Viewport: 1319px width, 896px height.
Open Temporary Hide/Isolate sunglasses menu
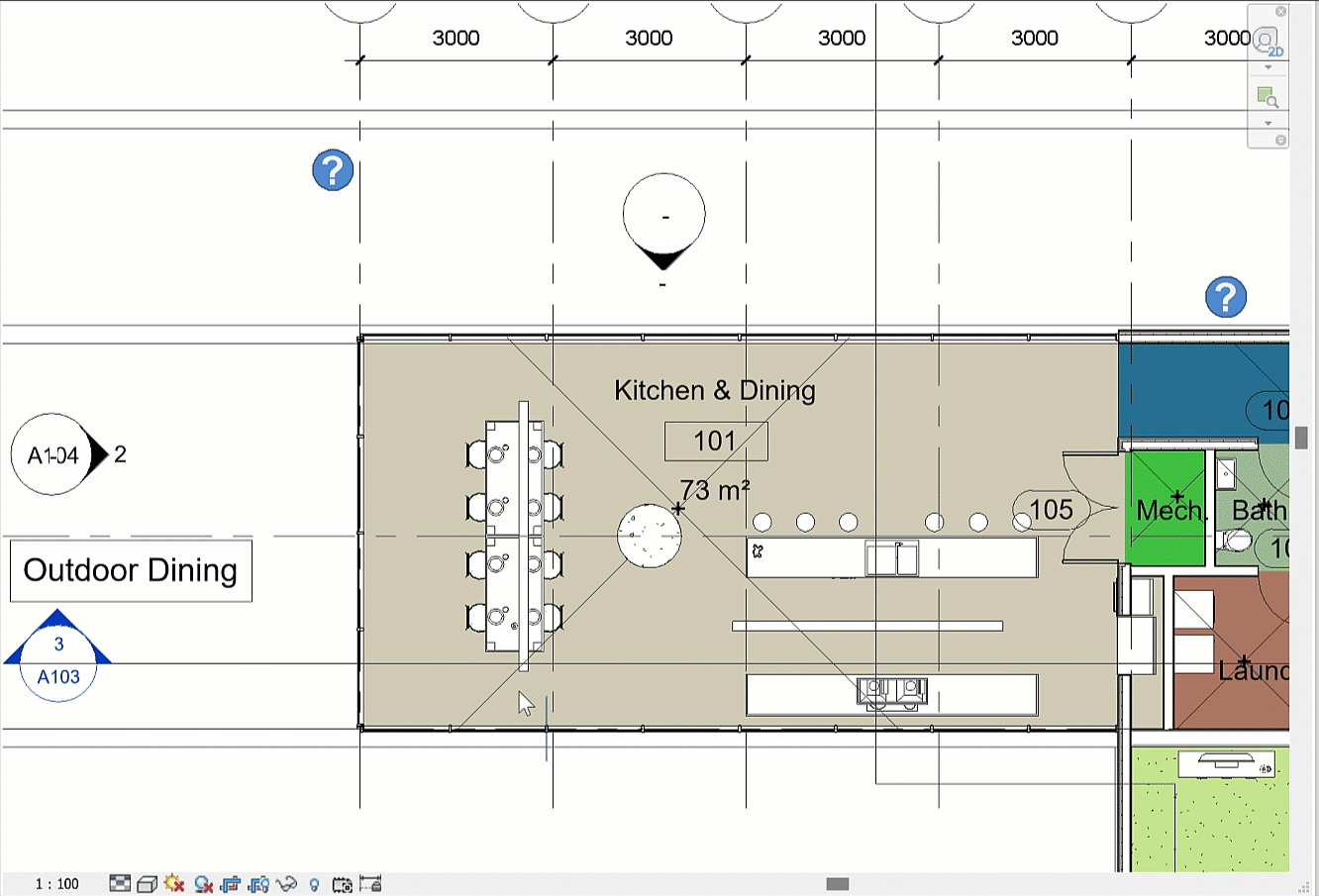tap(287, 884)
